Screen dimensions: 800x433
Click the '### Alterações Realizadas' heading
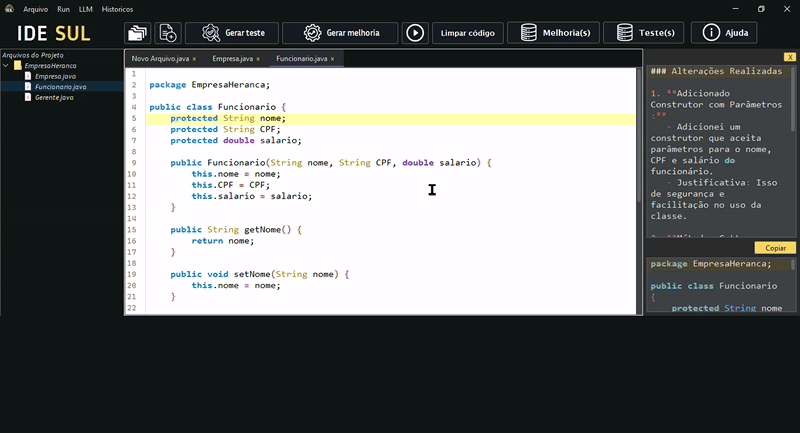[716, 71]
